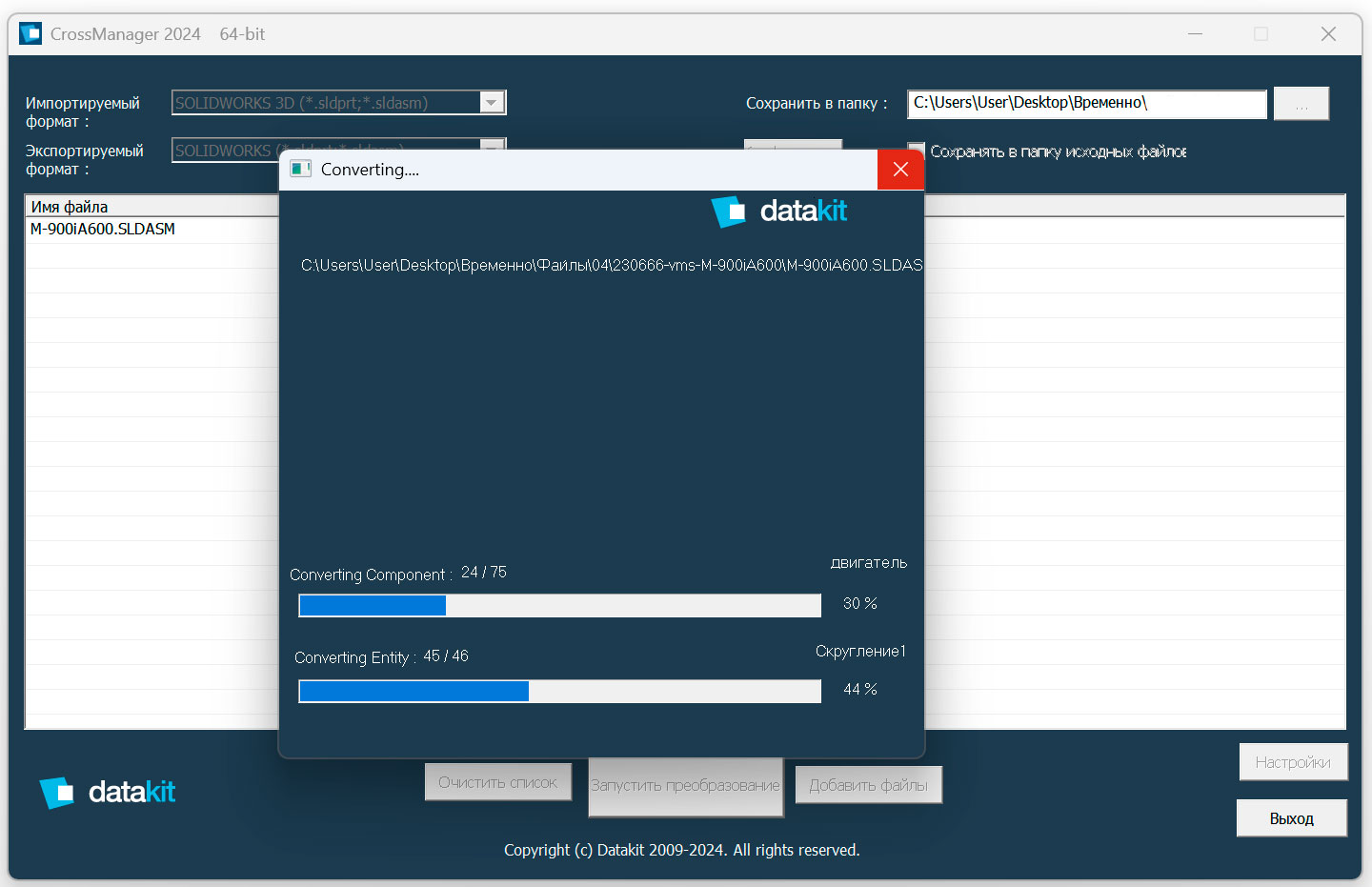Screen dimensions: 1372x887
Task: Click the SOLIDWORKS 3D import format field
Action: tap(324, 103)
